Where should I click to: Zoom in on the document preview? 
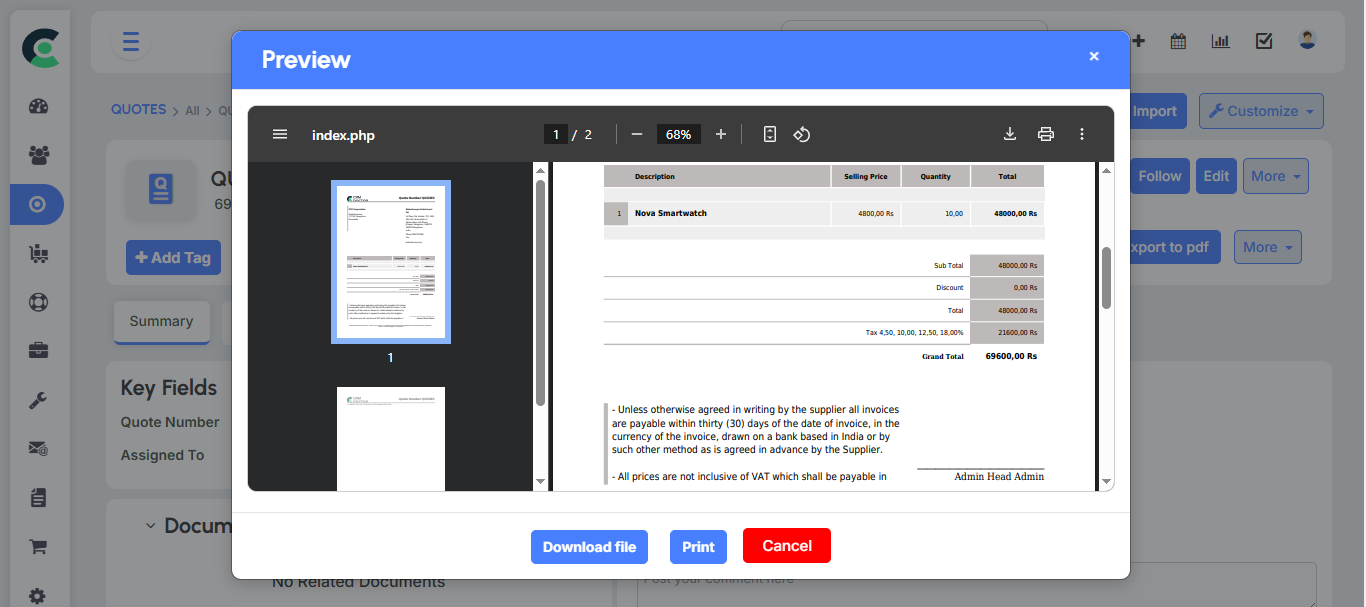(x=721, y=132)
